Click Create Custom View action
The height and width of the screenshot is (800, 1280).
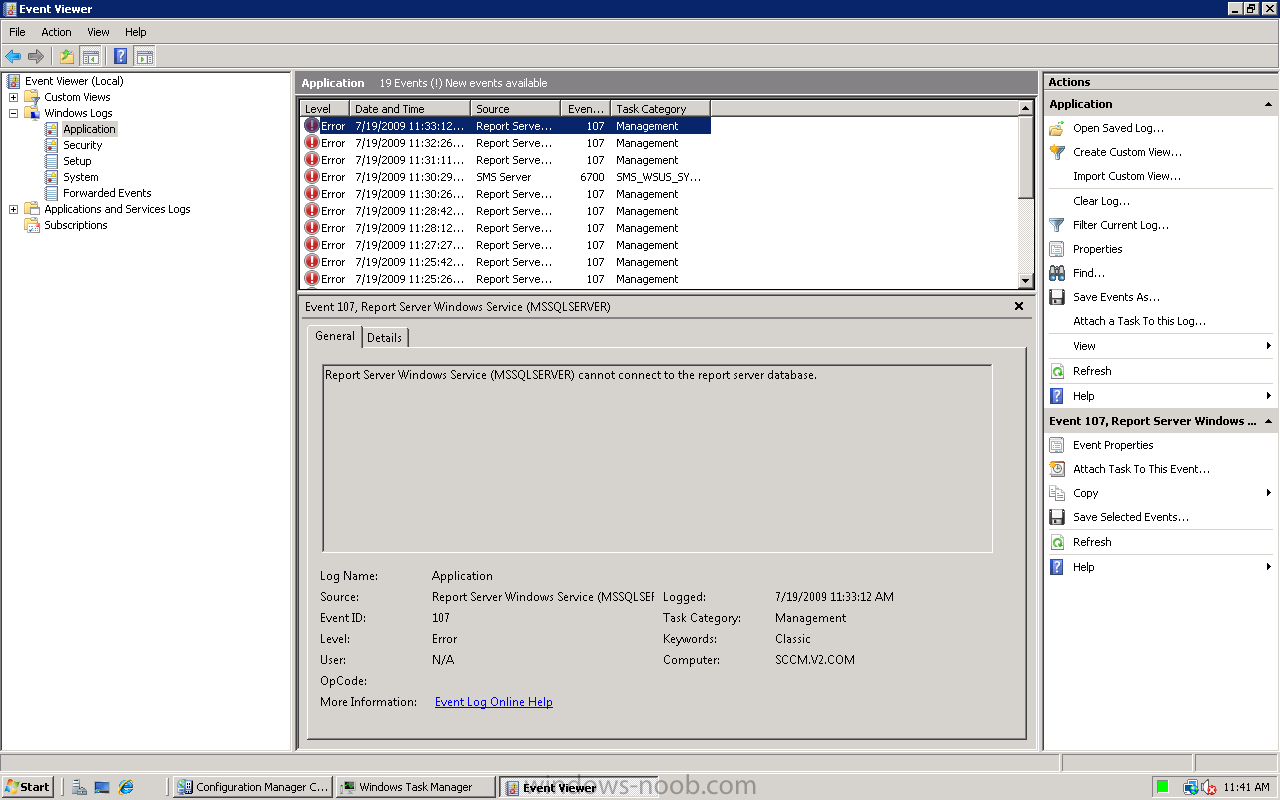pyautogui.click(x=1127, y=152)
